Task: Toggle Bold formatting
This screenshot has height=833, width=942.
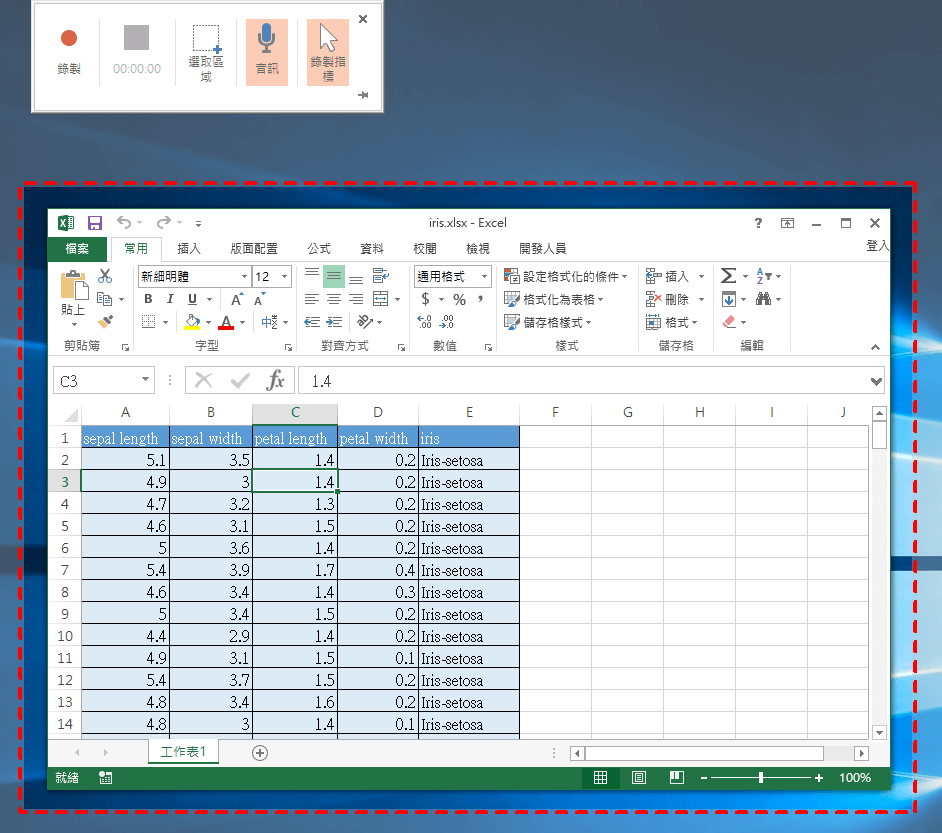Action: (x=148, y=299)
